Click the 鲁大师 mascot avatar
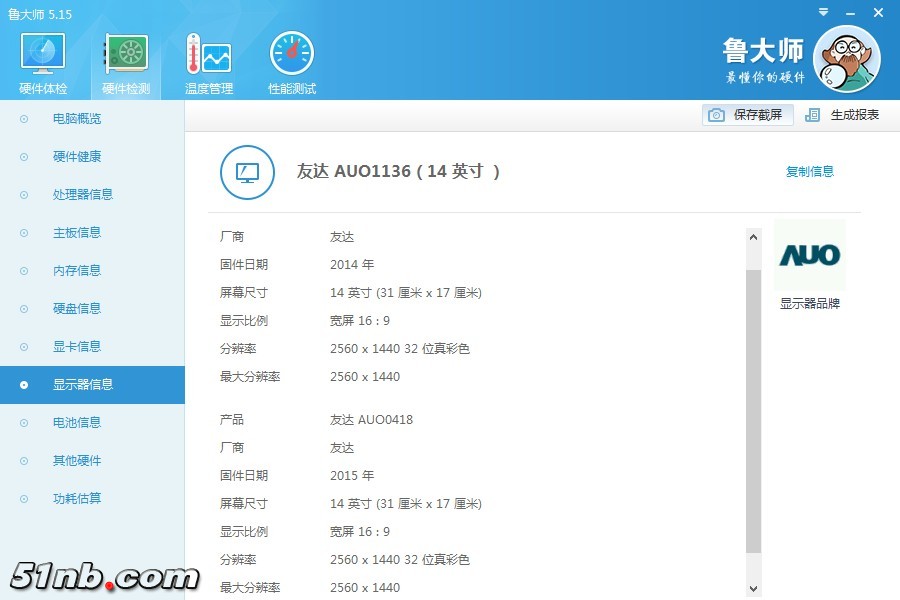 click(x=847, y=59)
